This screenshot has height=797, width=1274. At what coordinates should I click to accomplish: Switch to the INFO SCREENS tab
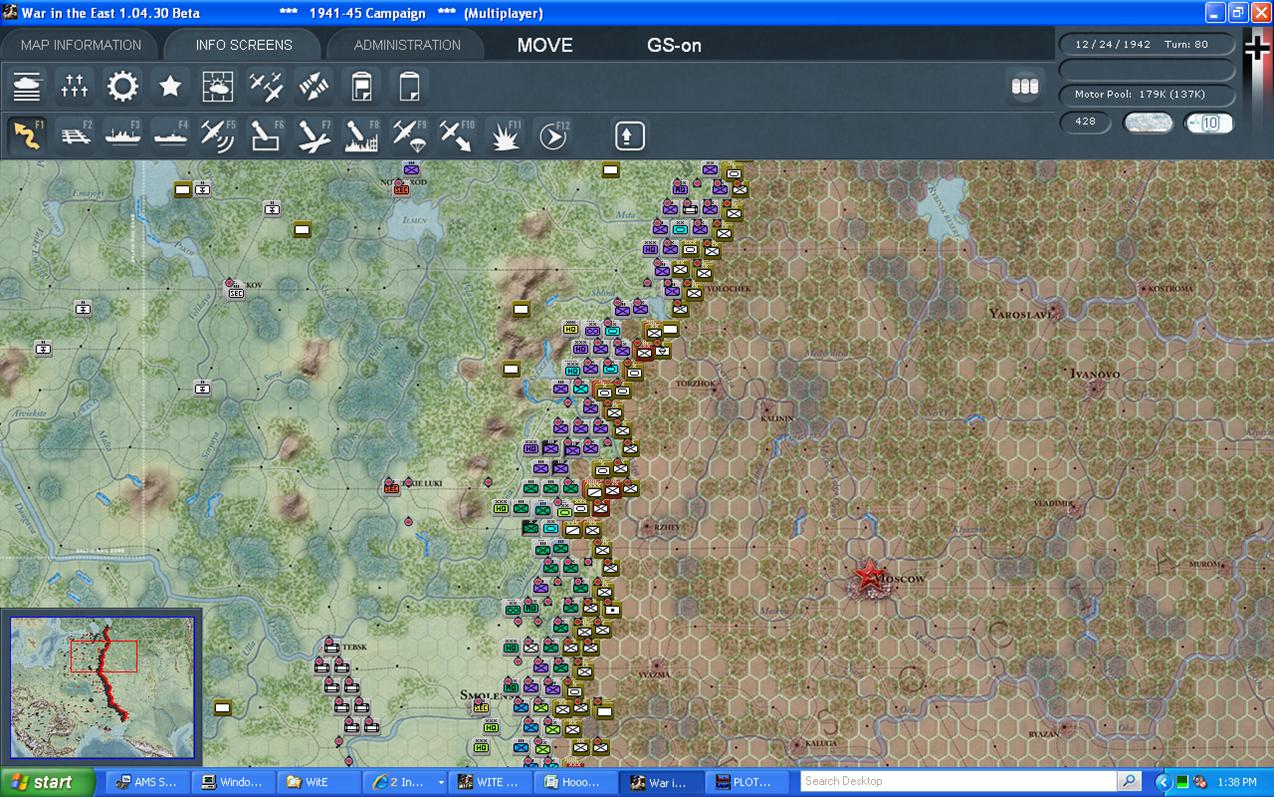point(244,45)
